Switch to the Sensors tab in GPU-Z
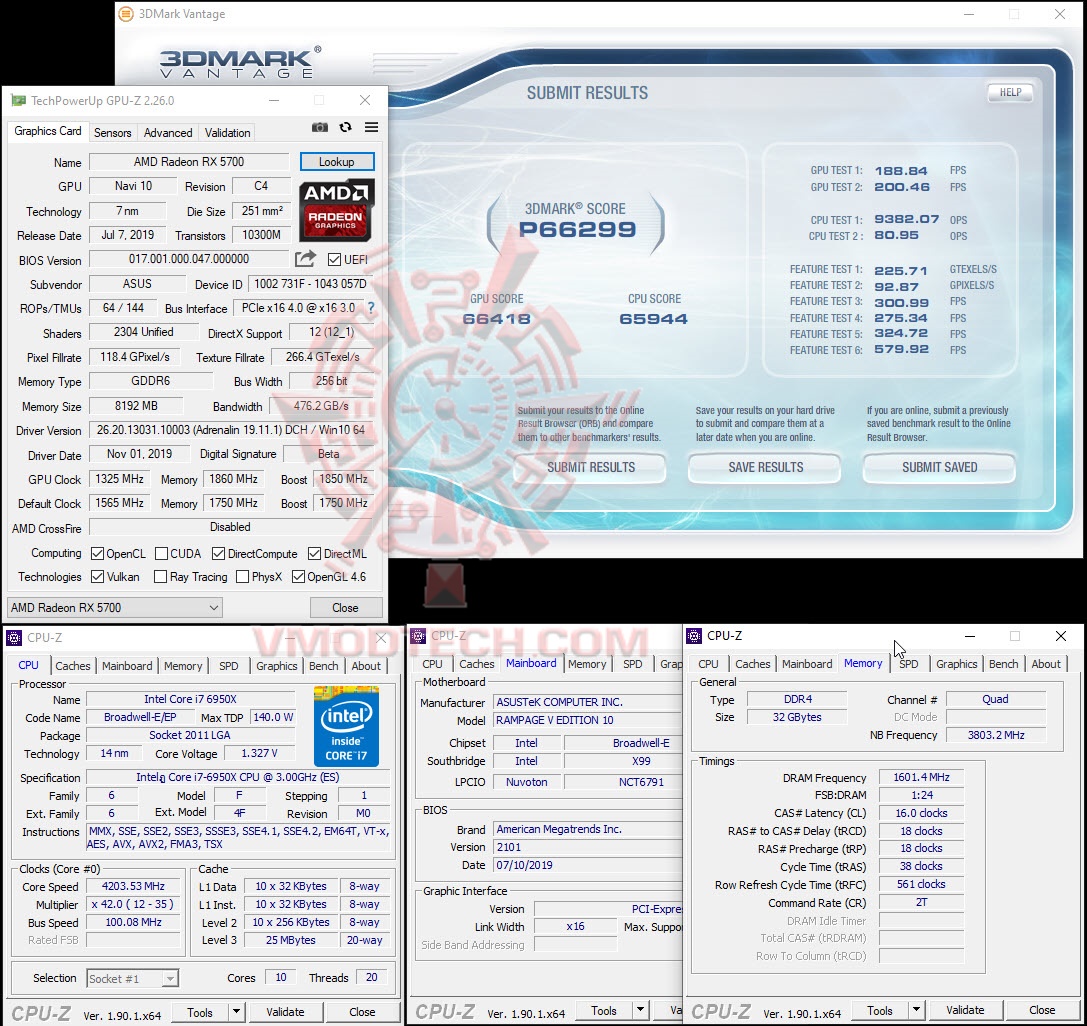The width and height of the screenshot is (1087, 1026). point(112,132)
